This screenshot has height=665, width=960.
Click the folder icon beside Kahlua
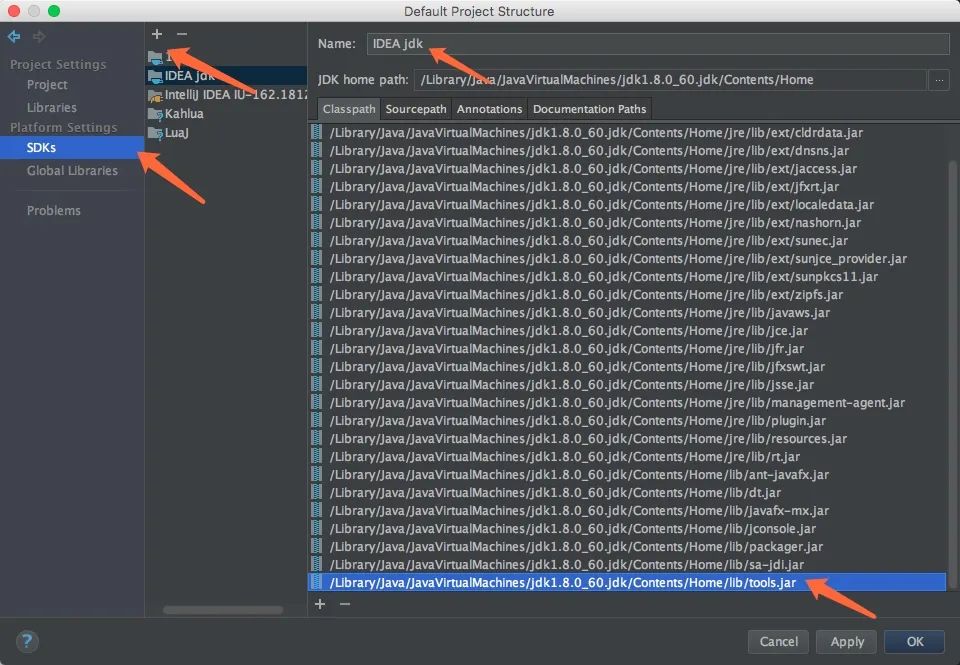[155, 113]
